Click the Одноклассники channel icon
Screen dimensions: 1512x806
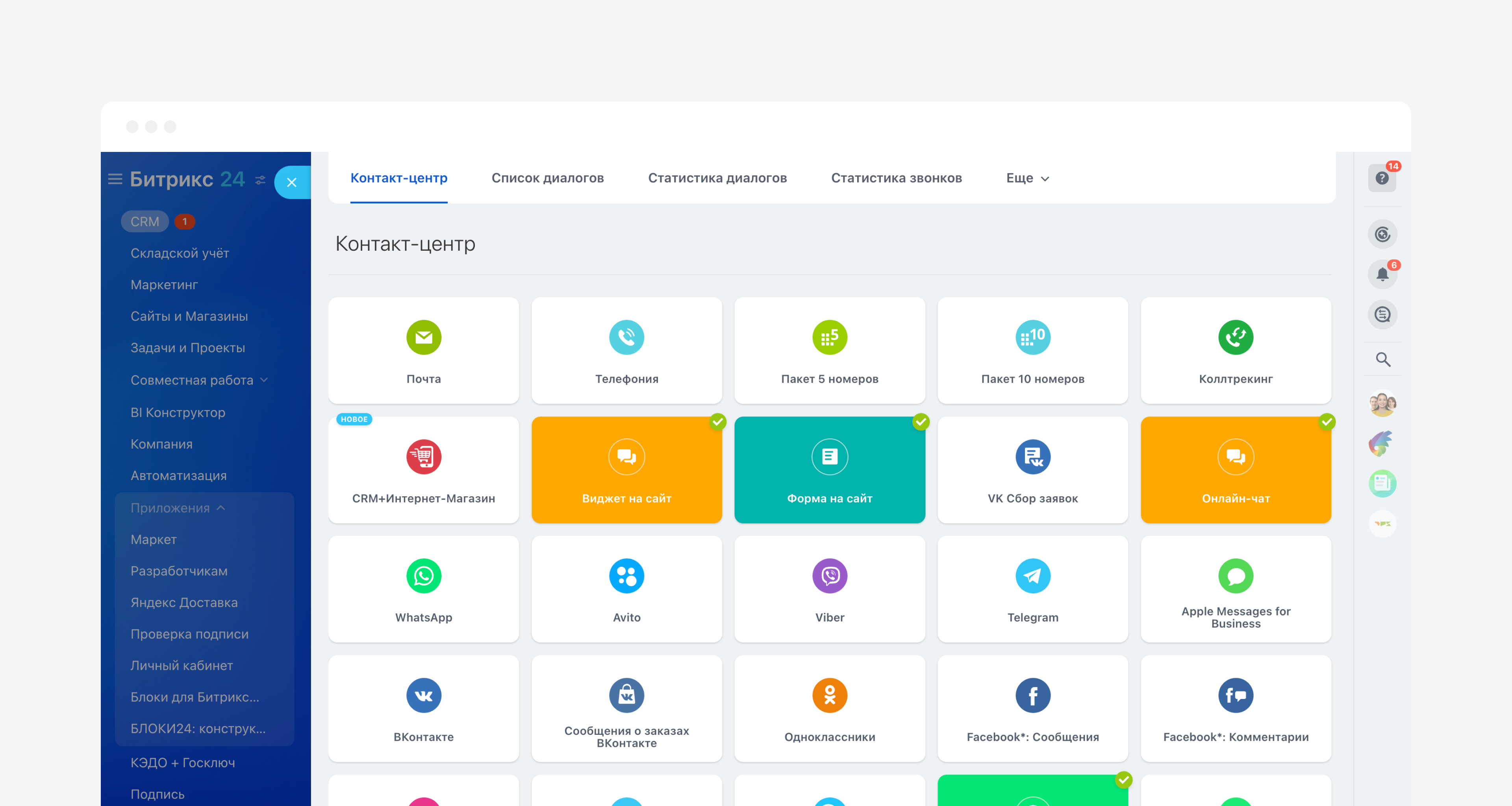tap(828, 693)
